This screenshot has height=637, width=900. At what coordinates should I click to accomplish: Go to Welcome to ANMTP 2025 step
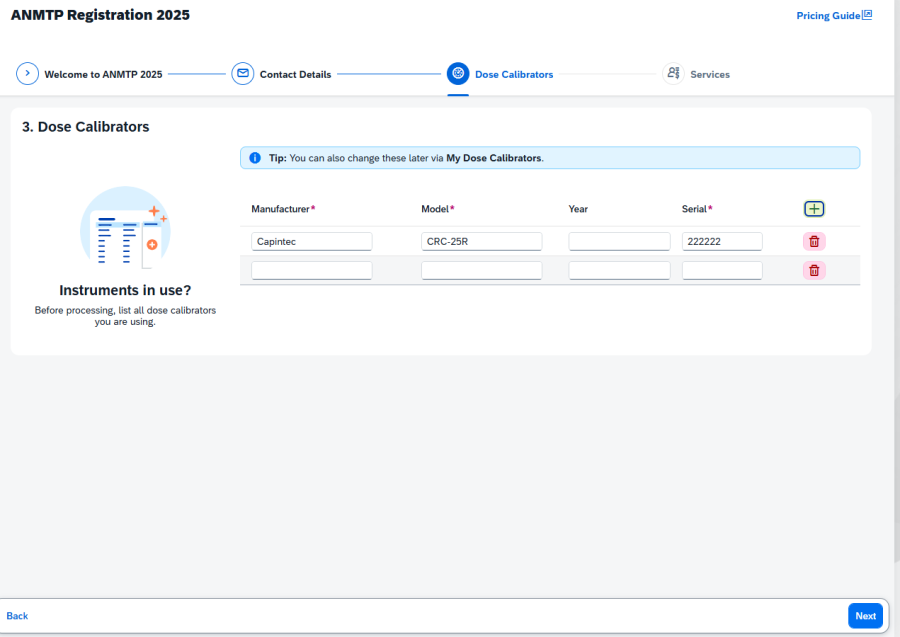click(x=103, y=74)
